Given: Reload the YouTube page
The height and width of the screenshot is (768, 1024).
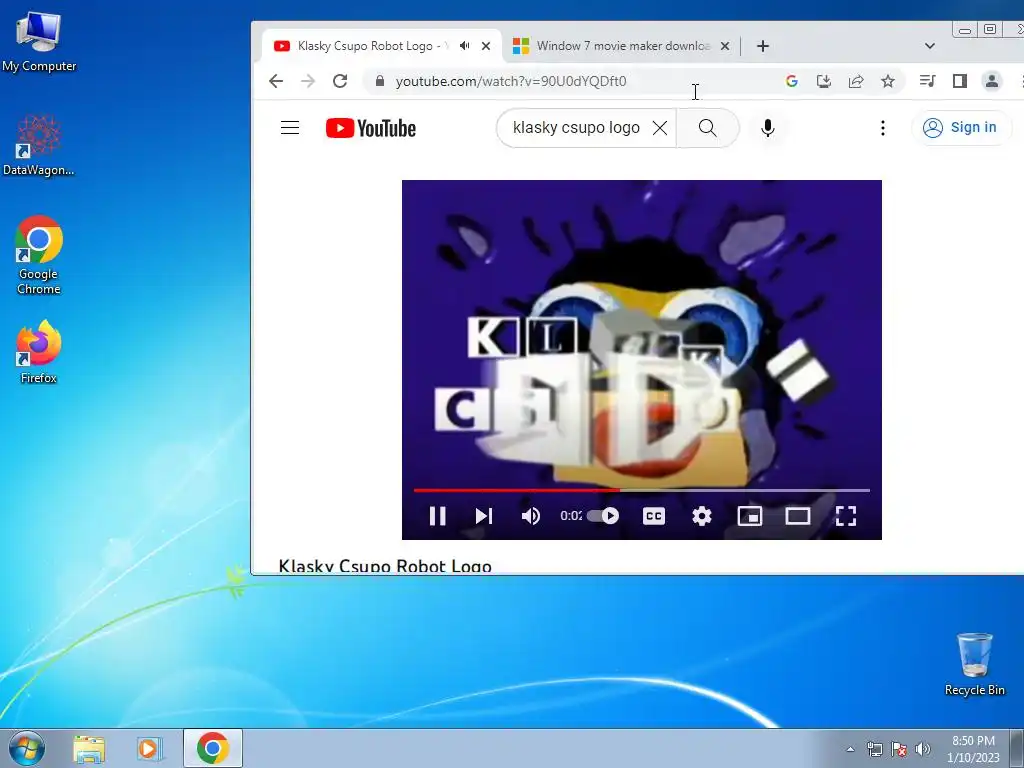Looking at the screenshot, I should point(340,81).
